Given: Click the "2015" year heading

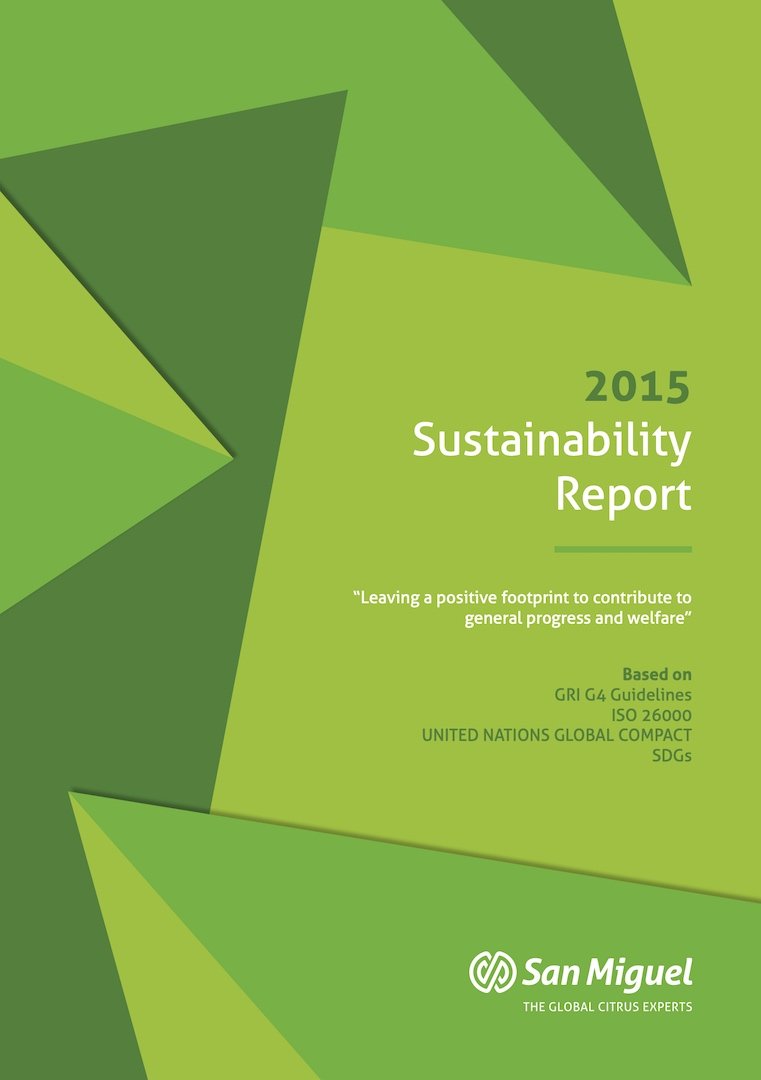Looking at the screenshot, I should point(637,387).
